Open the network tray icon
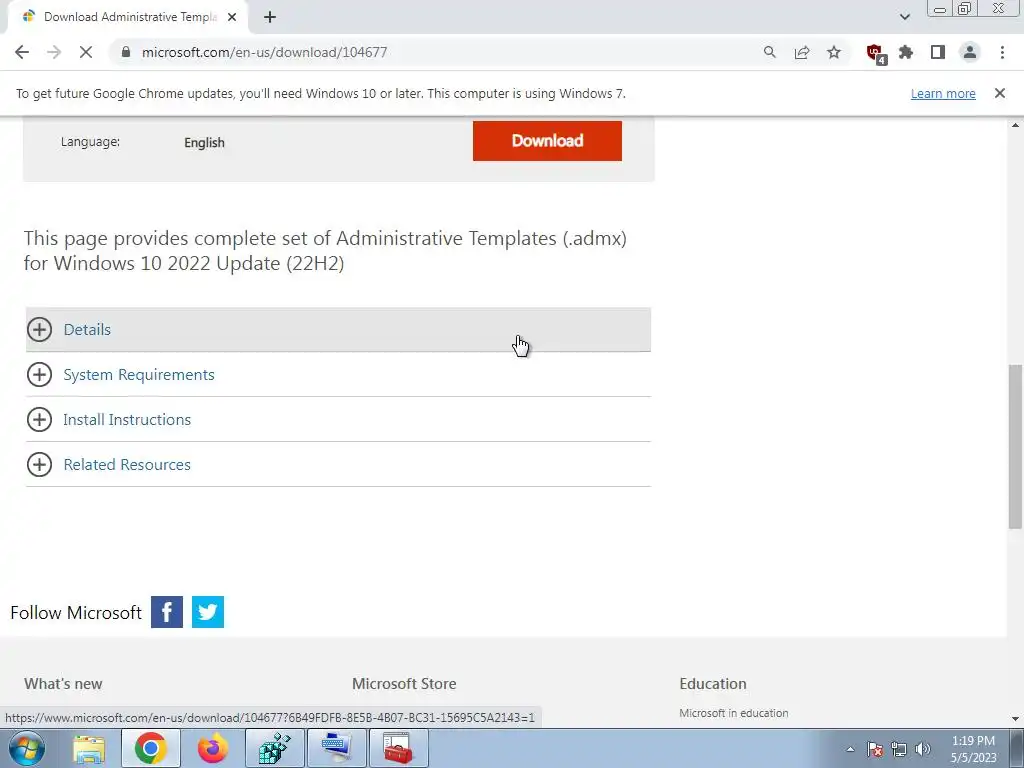1024x768 pixels. point(899,749)
